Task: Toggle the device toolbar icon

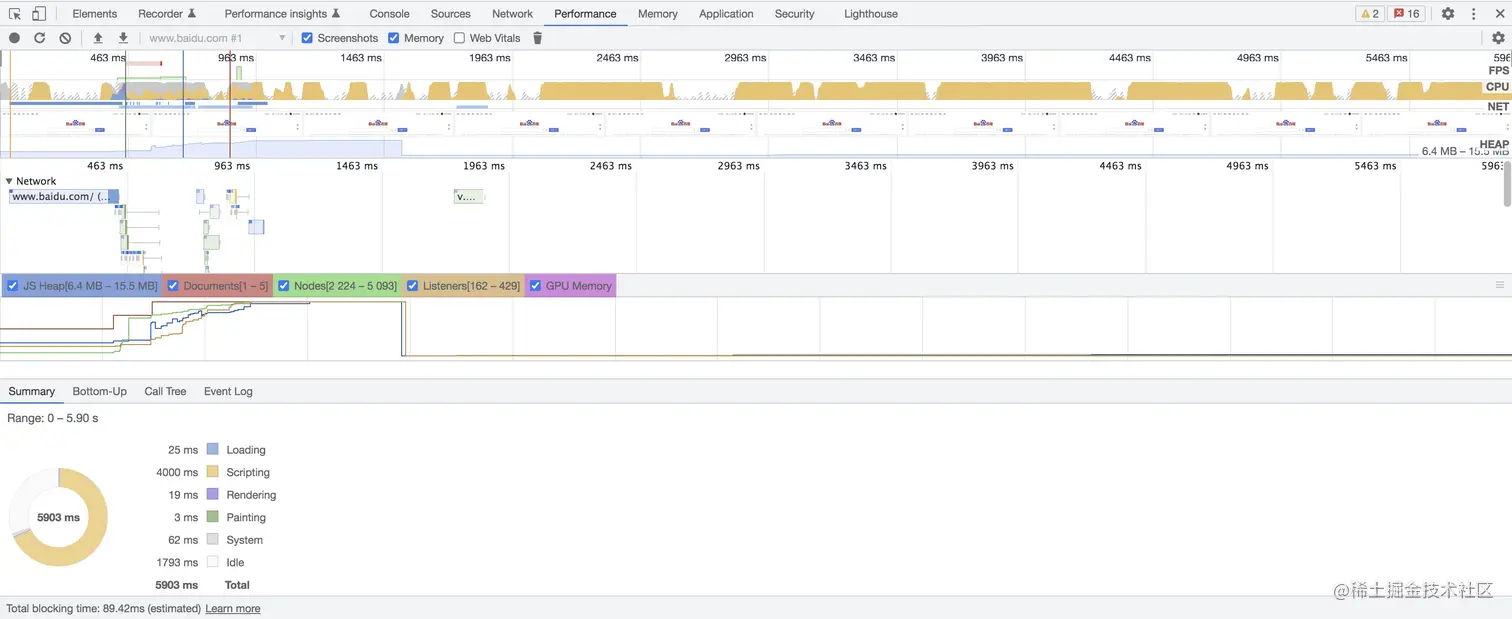Action: click(39, 14)
